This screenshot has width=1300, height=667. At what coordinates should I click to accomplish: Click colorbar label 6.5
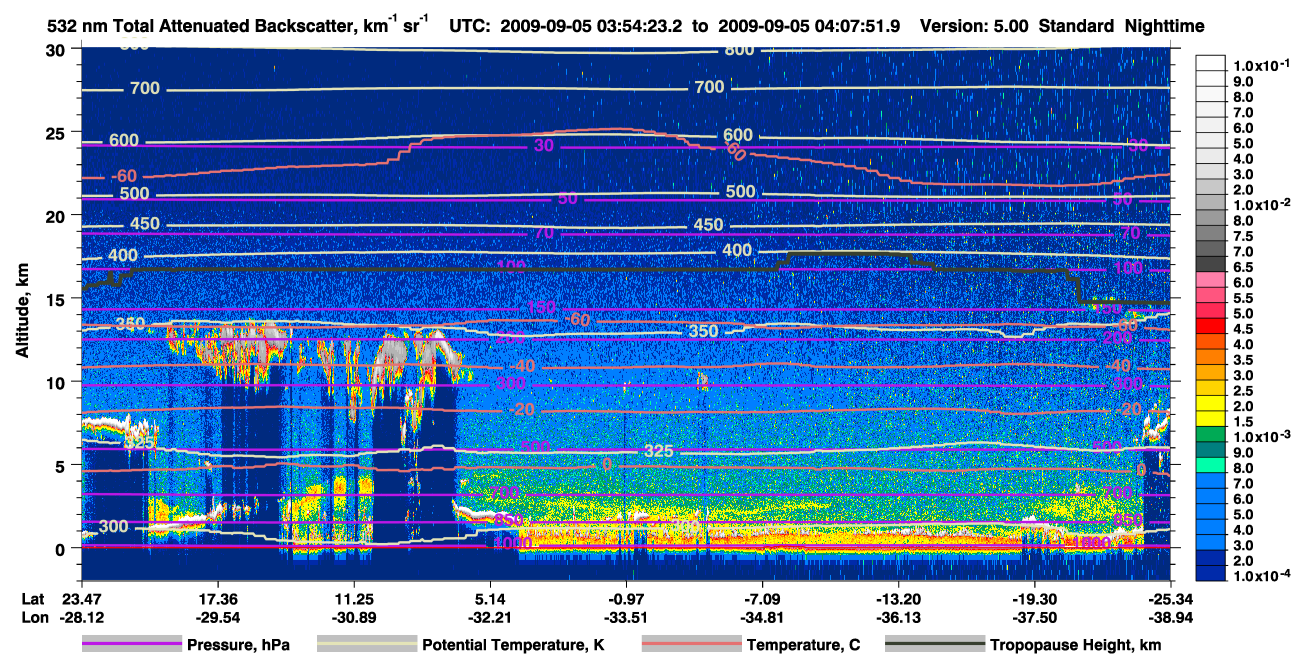coord(1244,267)
